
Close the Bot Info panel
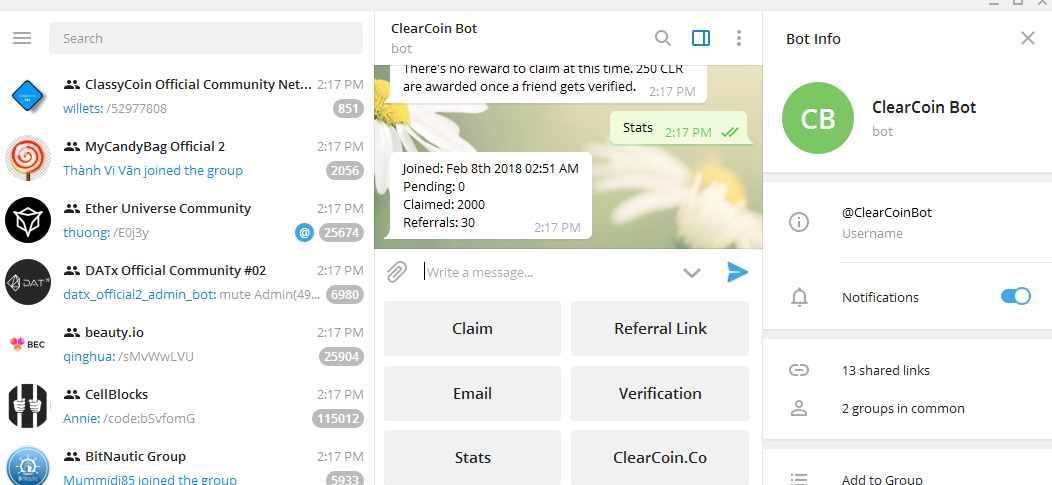1028,38
